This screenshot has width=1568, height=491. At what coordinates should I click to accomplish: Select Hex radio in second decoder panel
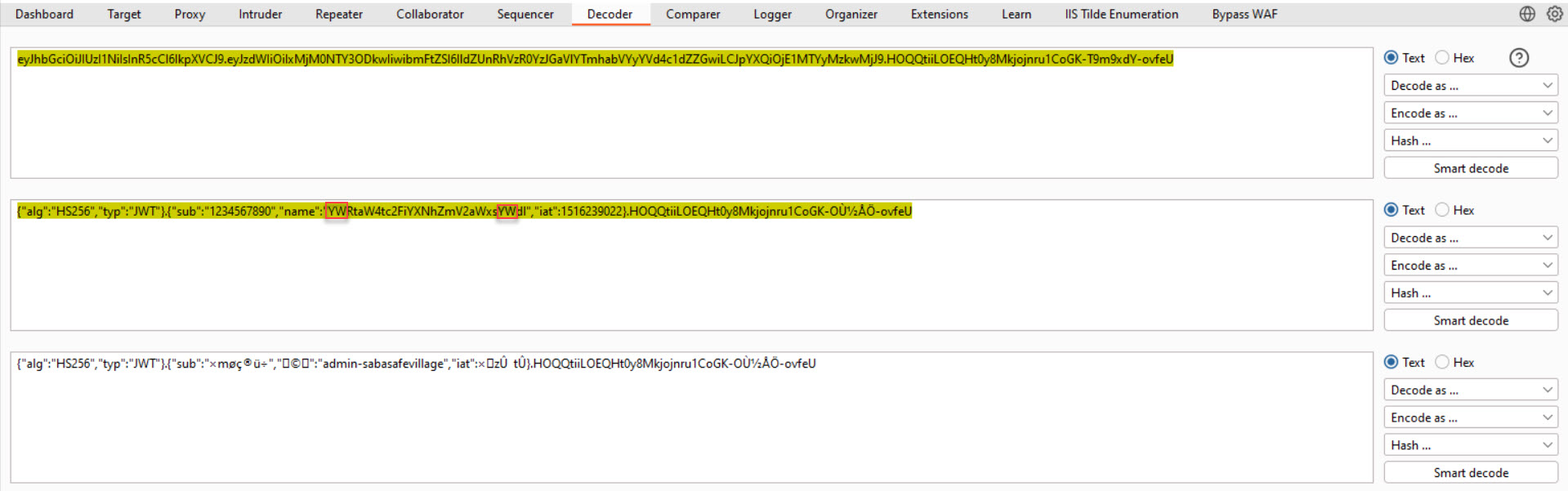click(x=1442, y=210)
